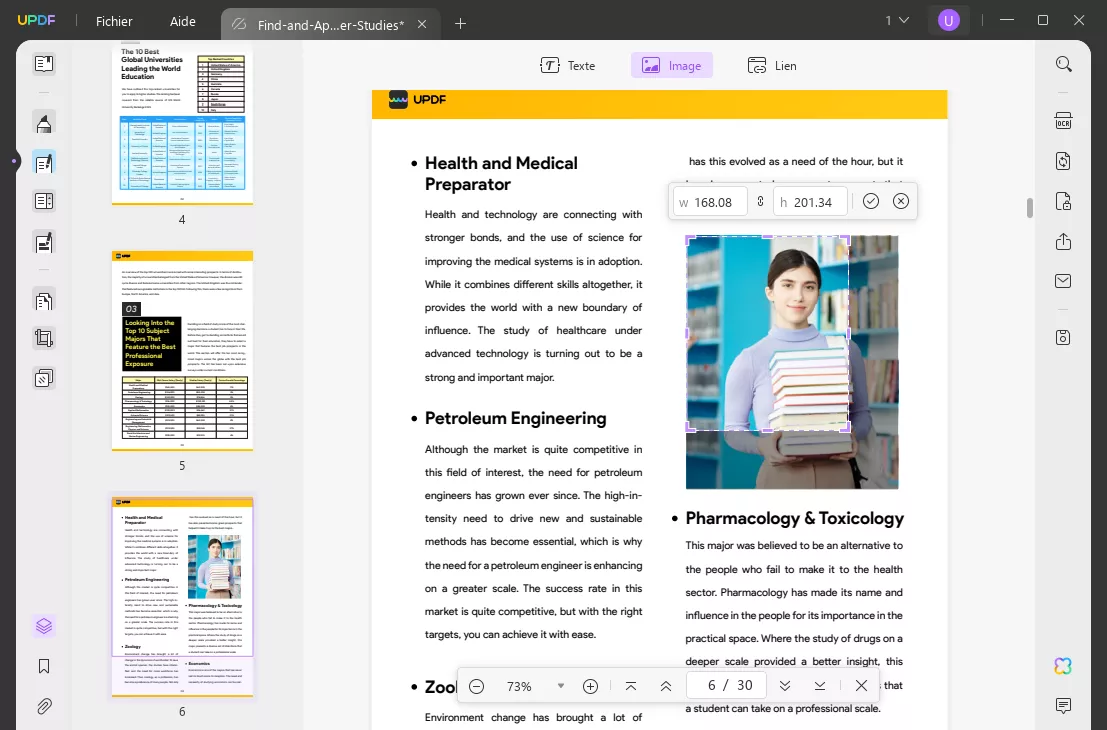
Task: Click the Pharmacology & Toxicology heading
Action: pos(794,518)
